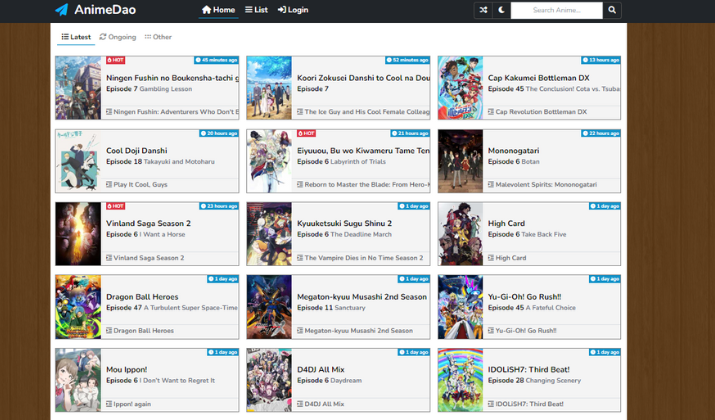Open D4DJ All Mix poster thumbnail
The width and height of the screenshot is (715, 420).
tap(269, 380)
